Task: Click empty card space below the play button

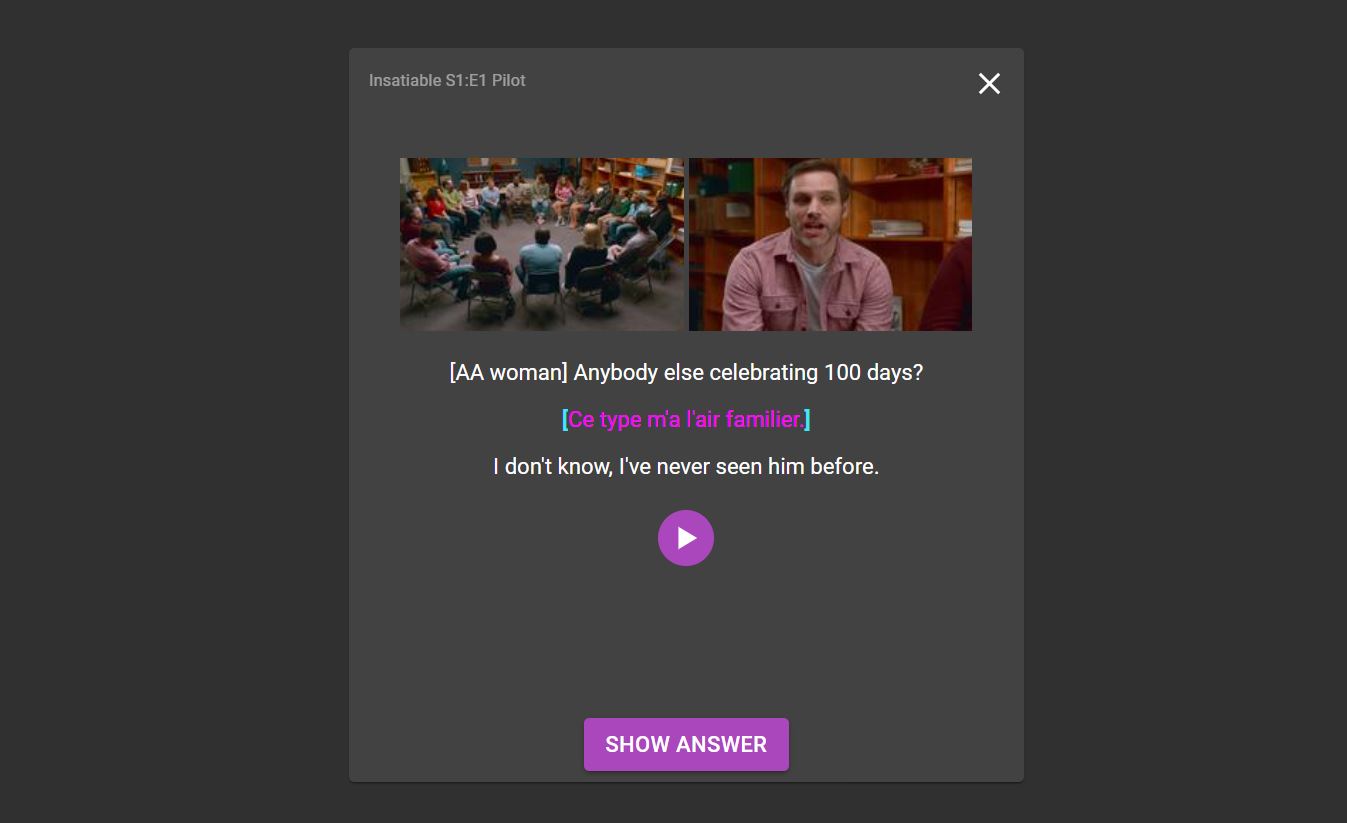Action: point(686,640)
